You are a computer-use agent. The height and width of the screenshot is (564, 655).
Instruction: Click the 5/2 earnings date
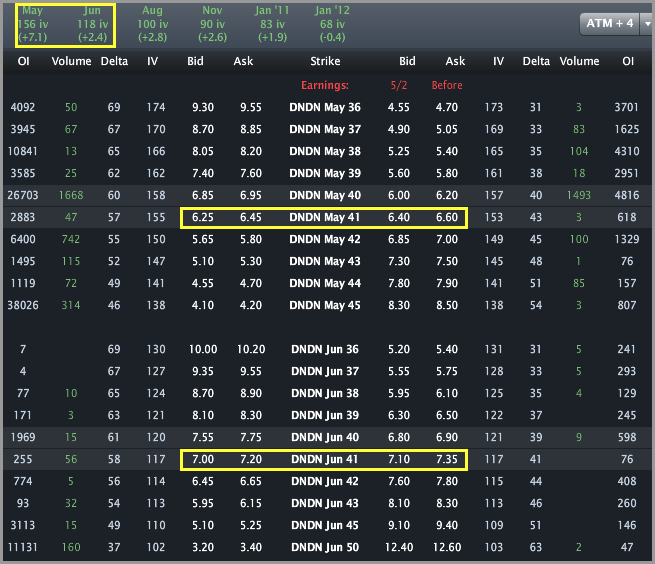coord(399,85)
